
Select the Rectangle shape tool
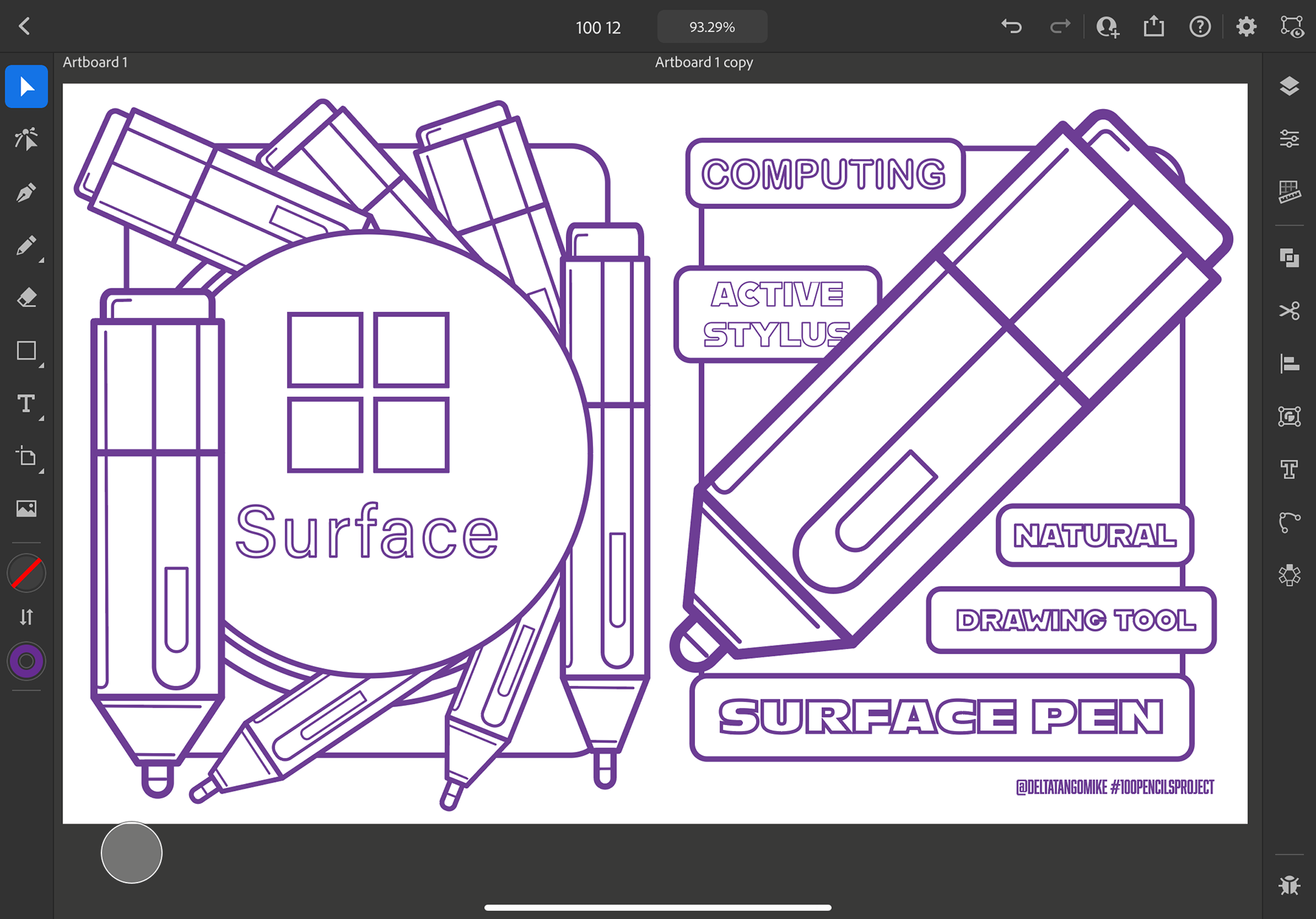[x=26, y=350]
